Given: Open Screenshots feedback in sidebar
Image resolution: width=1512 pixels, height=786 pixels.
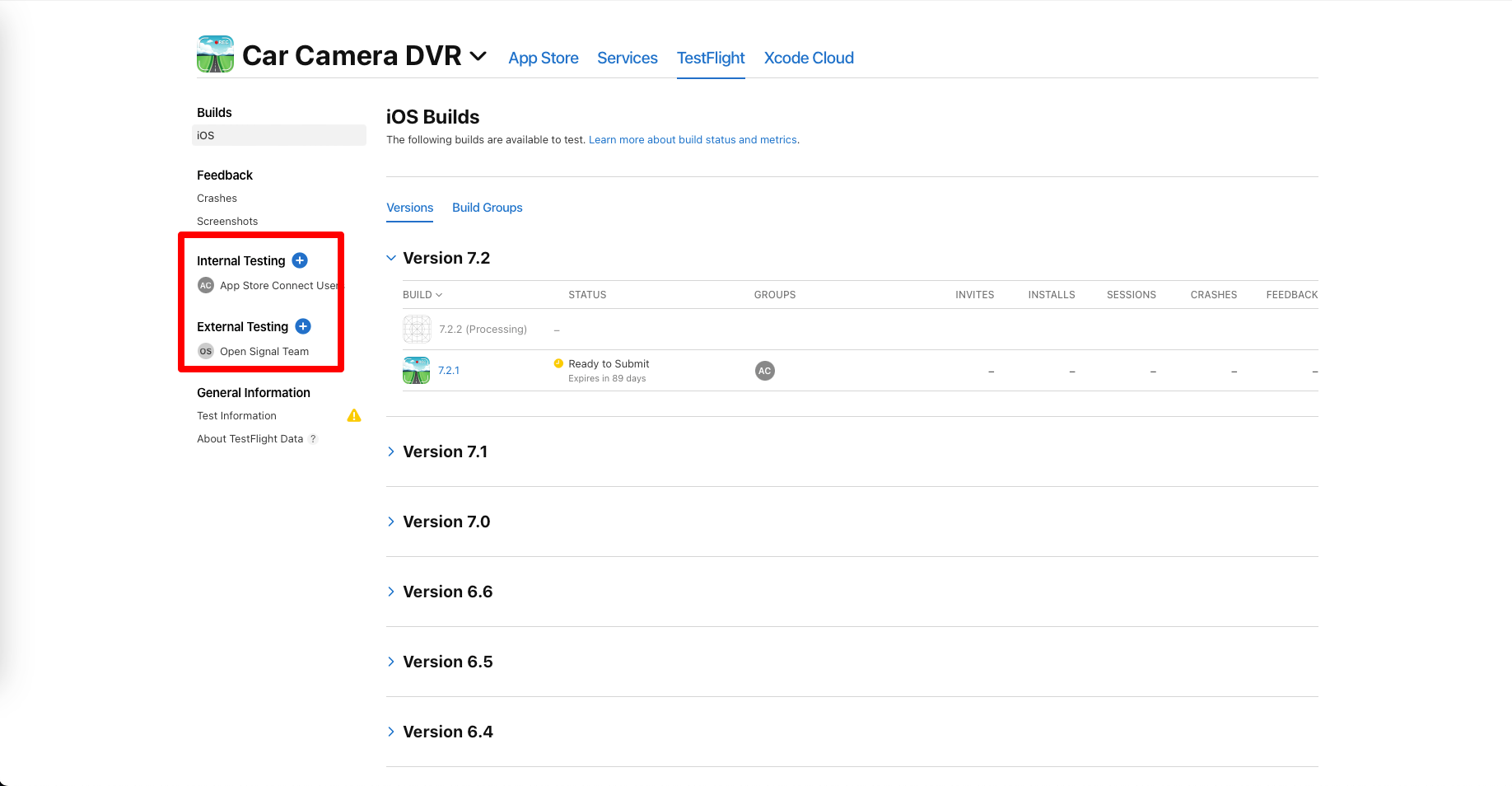Looking at the screenshot, I should click(x=227, y=222).
